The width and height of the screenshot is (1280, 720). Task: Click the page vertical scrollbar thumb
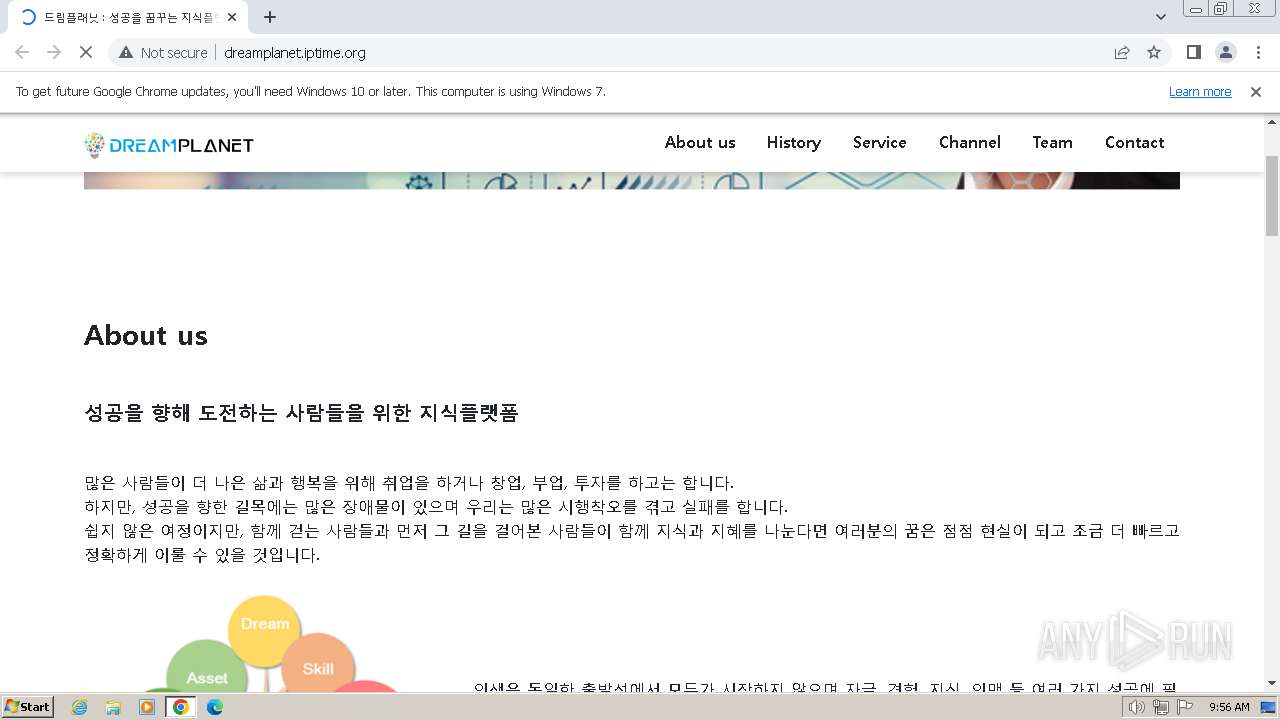[x=1272, y=195]
